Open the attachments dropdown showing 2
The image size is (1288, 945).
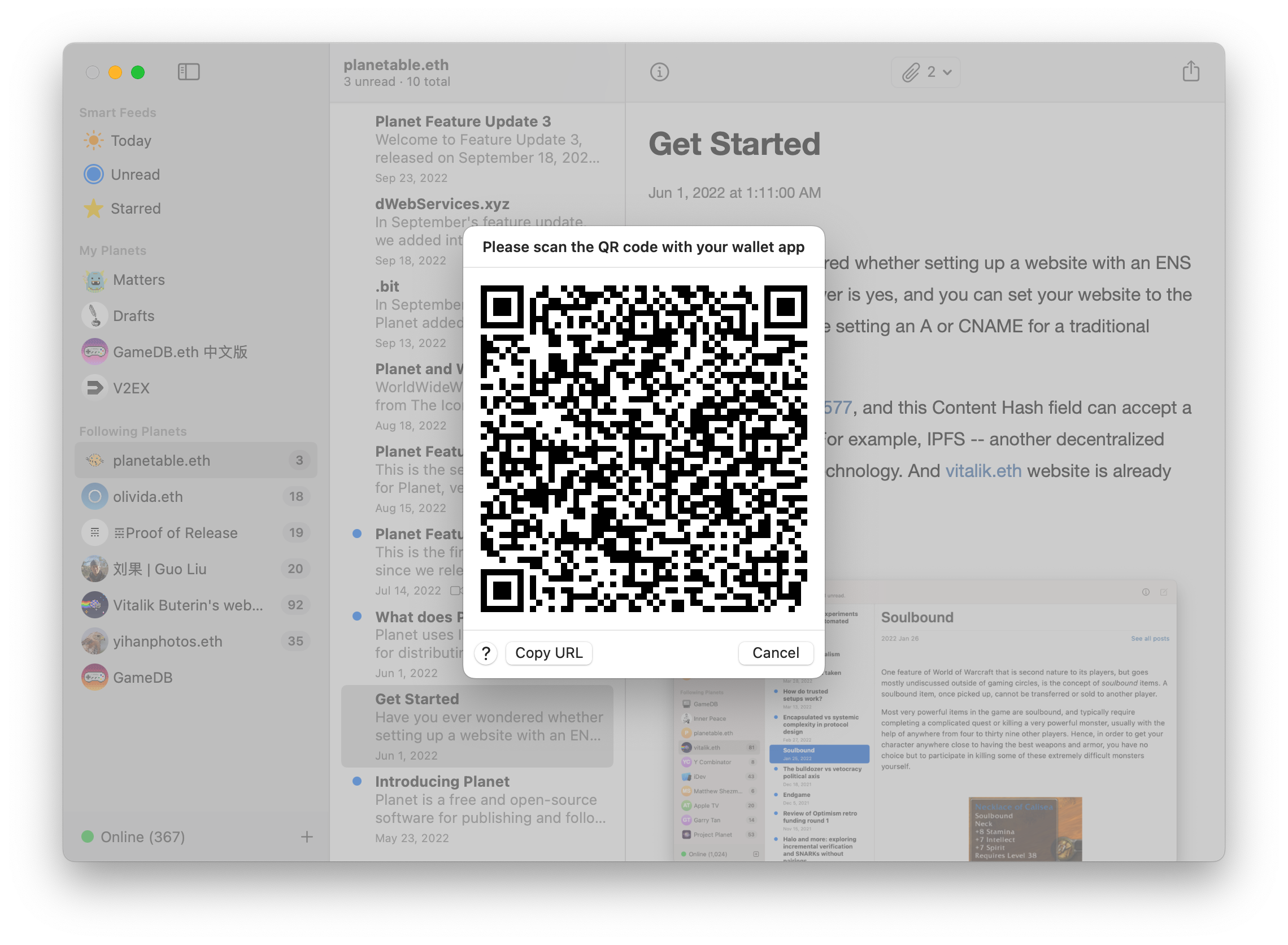pyautogui.click(x=925, y=72)
